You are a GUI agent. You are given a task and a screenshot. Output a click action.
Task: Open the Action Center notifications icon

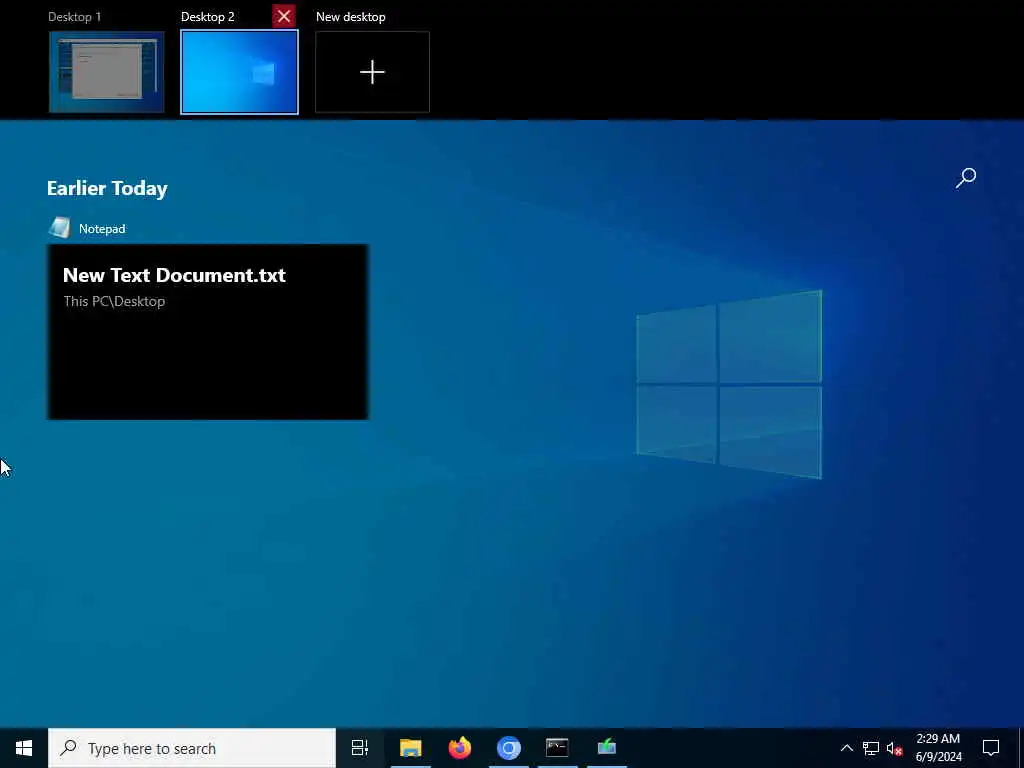click(x=991, y=748)
